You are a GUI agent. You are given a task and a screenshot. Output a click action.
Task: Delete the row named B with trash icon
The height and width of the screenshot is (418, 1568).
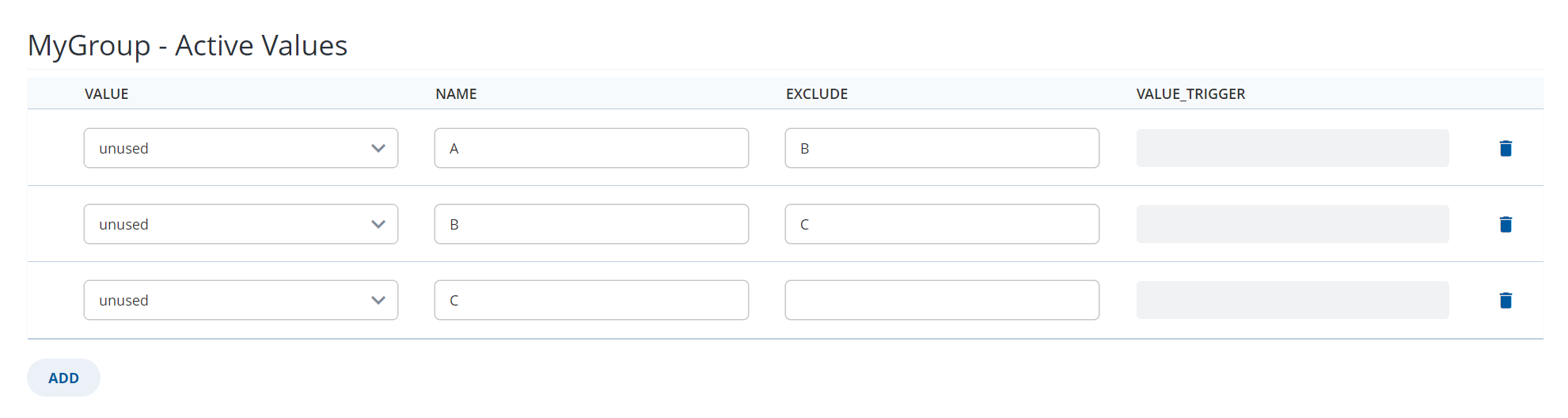click(1505, 224)
